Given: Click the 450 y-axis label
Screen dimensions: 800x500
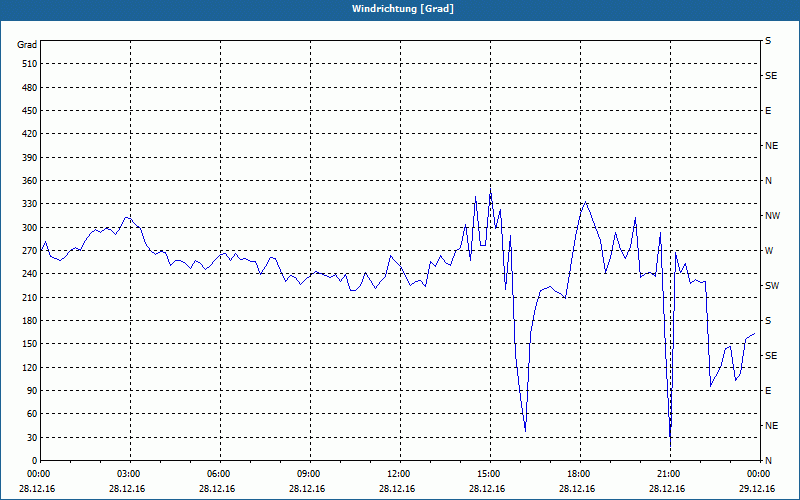Looking at the screenshot, I should [30, 111].
